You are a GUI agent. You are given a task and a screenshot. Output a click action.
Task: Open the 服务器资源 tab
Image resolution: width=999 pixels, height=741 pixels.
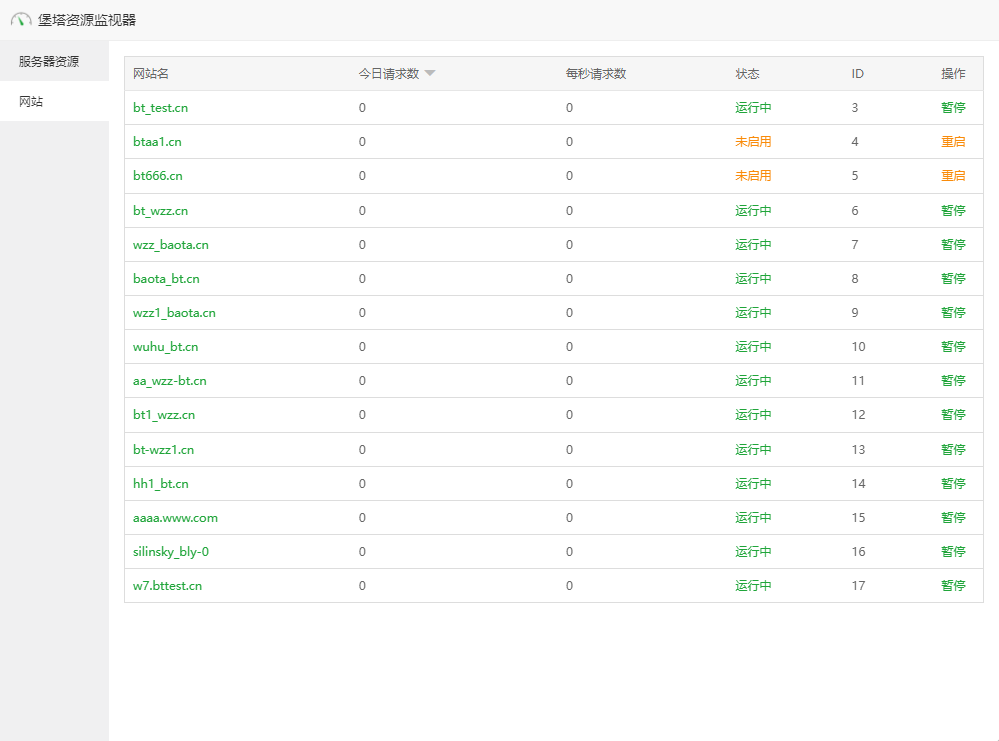pyautogui.click(x=48, y=61)
